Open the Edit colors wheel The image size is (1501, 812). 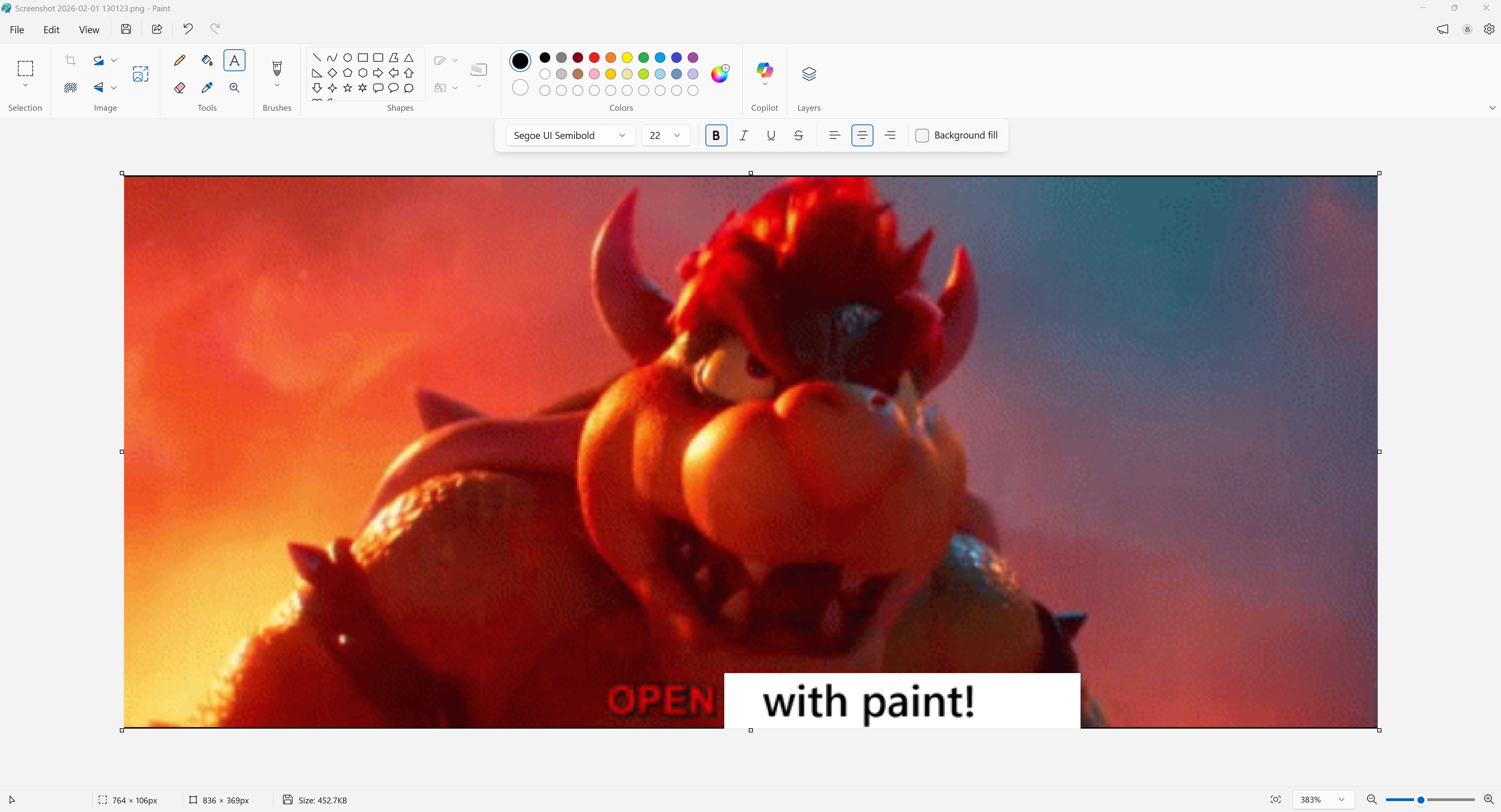tap(720, 74)
